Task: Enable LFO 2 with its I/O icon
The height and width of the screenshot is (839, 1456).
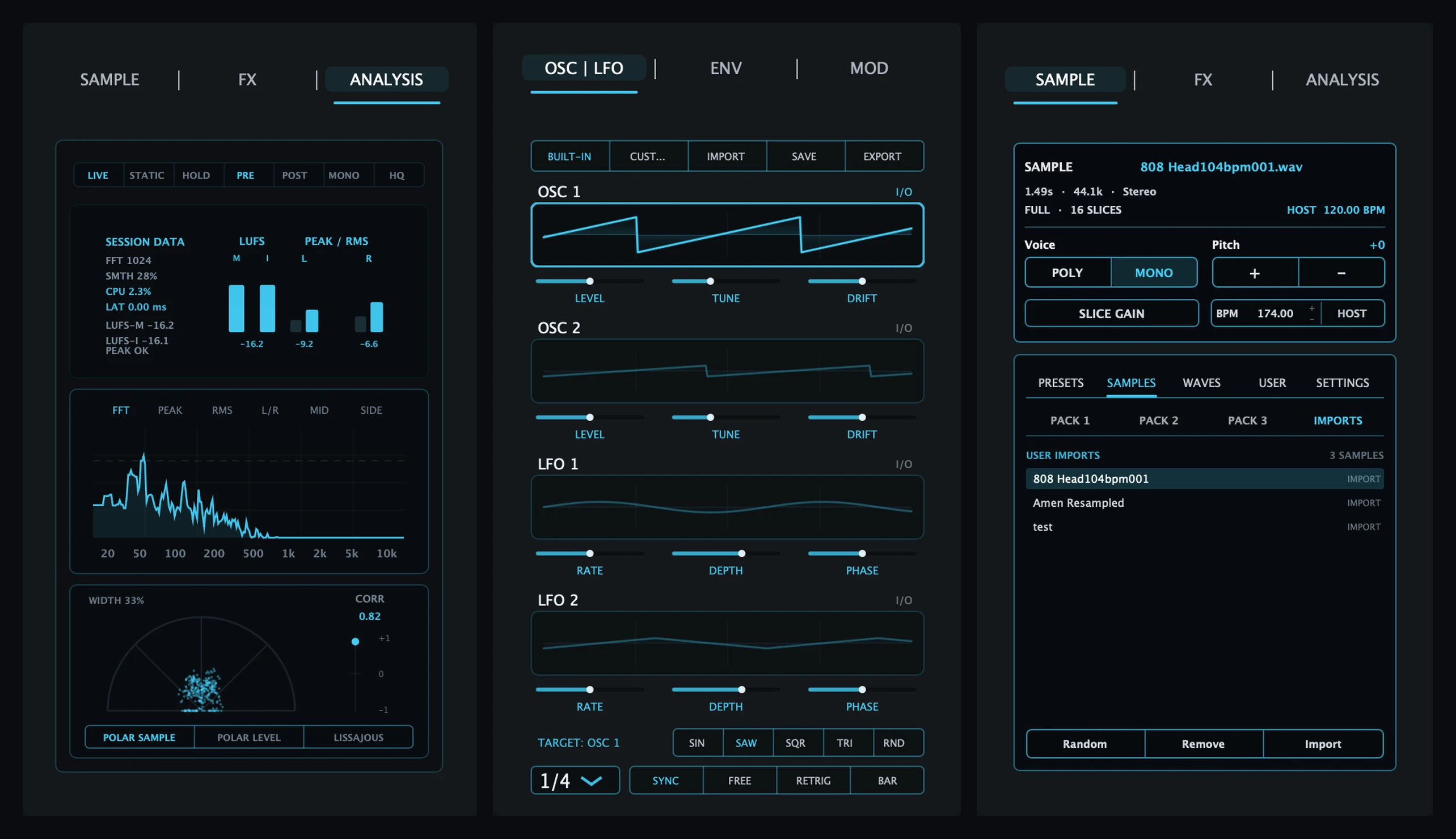Action: pyautogui.click(x=903, y=600)
